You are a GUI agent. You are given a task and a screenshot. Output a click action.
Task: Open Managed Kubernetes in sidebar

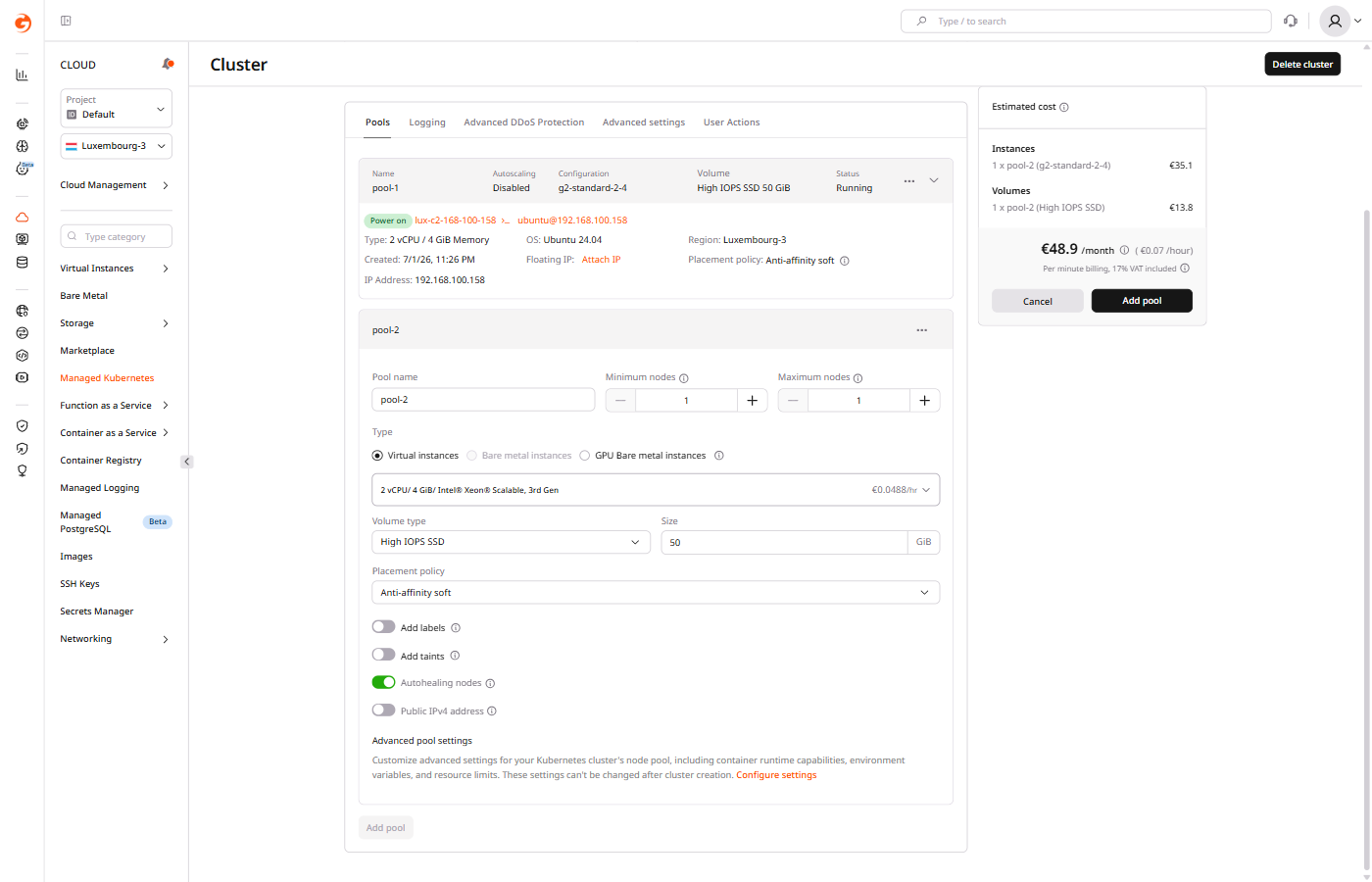tap(107, 378)
